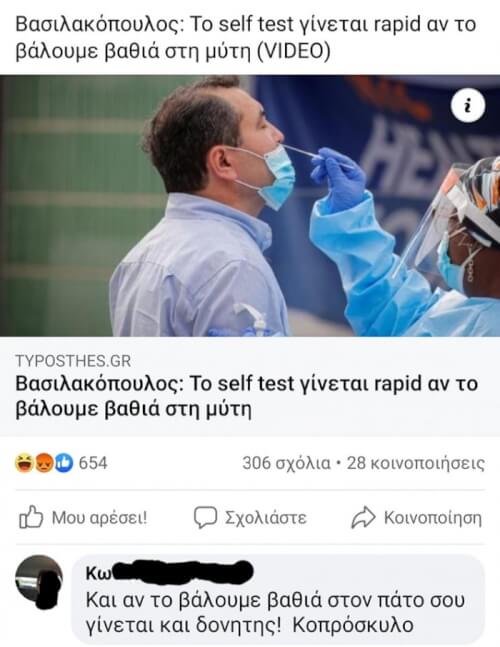500x647 pixels.
Task: Click the post caption text at top
Action: [x=245, y=38]
